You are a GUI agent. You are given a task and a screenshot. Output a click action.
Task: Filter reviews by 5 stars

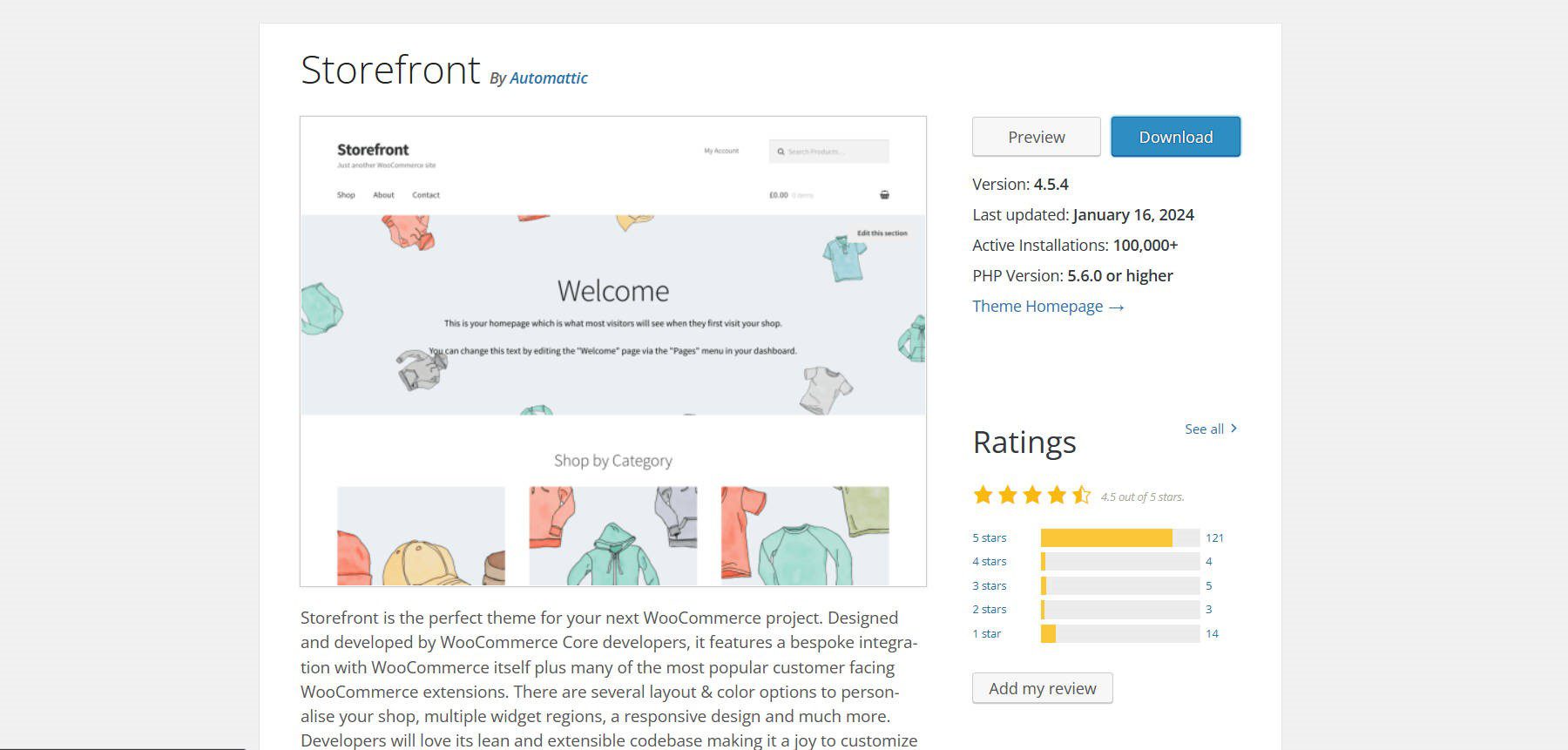click(x=990, y=537)
